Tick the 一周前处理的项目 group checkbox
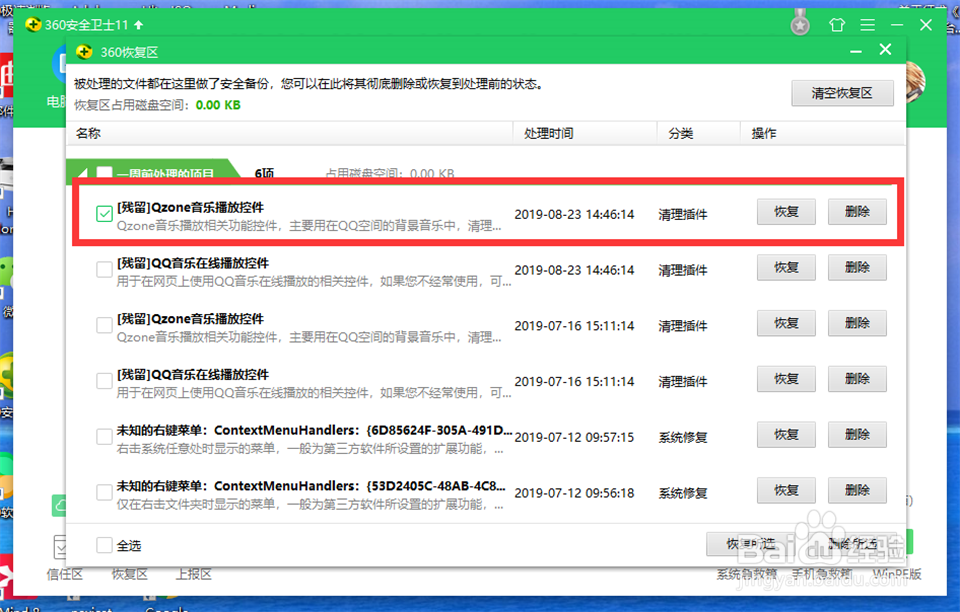The height and width of the screenshot is (612, 960). point(104,174)
